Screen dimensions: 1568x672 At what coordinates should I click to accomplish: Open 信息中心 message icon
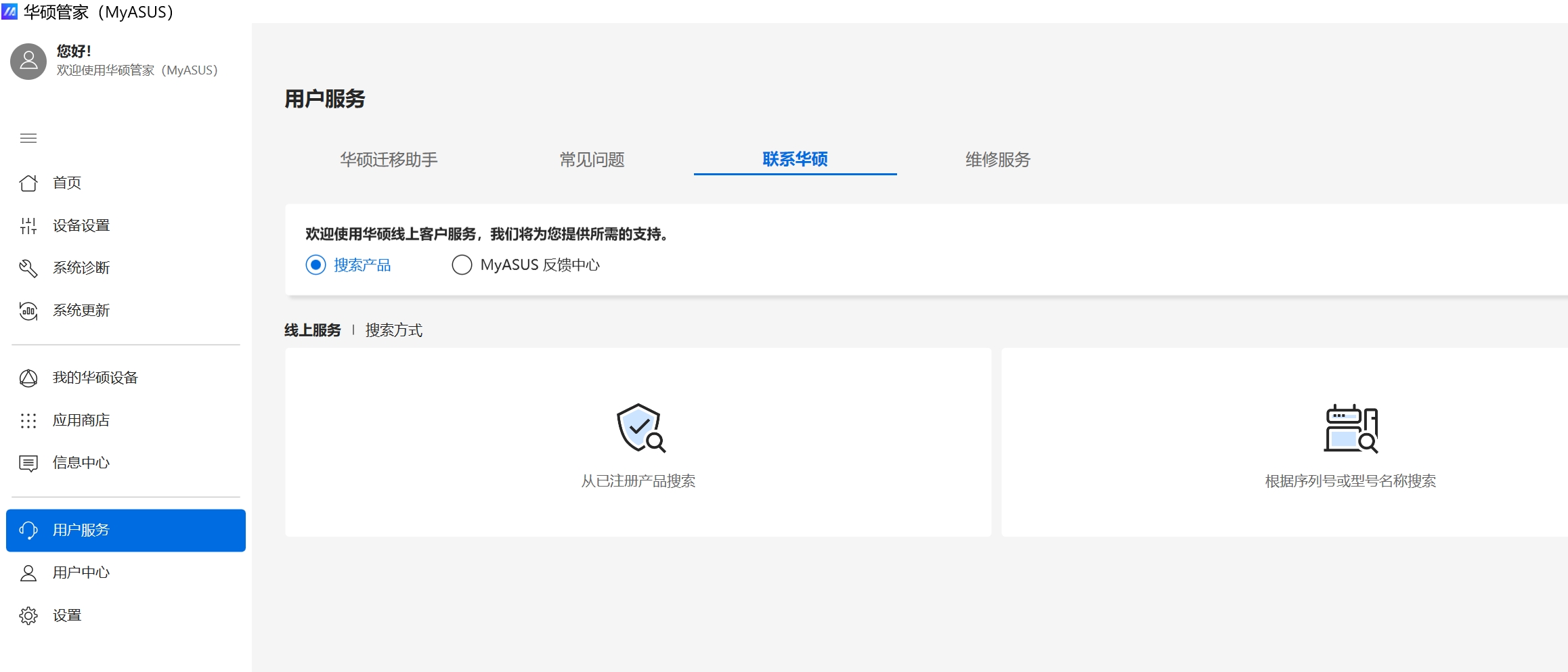(28, 464)
